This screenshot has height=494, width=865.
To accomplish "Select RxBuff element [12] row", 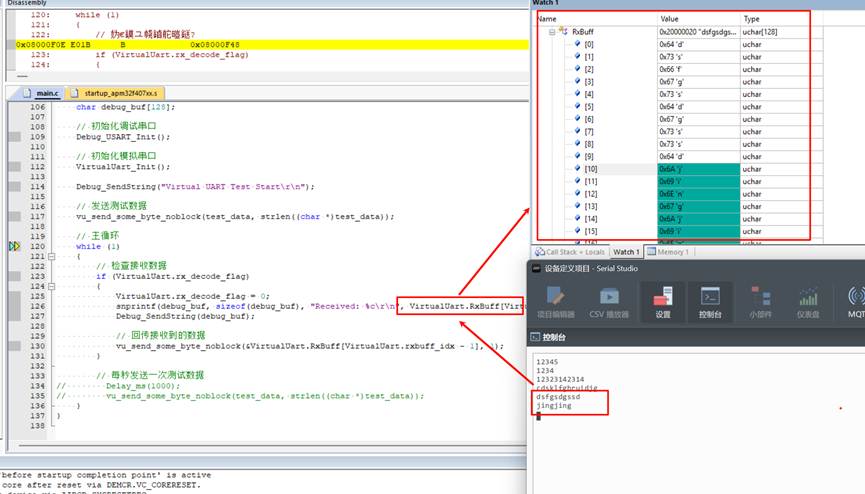I will [x=679, y=194].
